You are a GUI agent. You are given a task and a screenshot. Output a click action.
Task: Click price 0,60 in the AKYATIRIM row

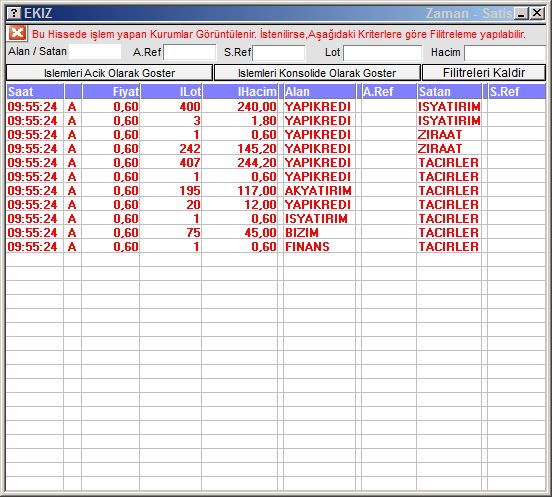tap(126, 191)
